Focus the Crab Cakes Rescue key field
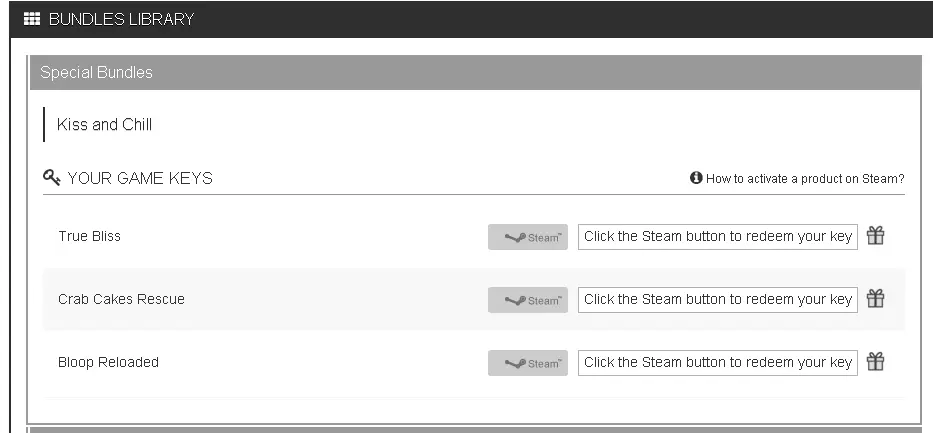933x433 pixels. tap(718, 300)
